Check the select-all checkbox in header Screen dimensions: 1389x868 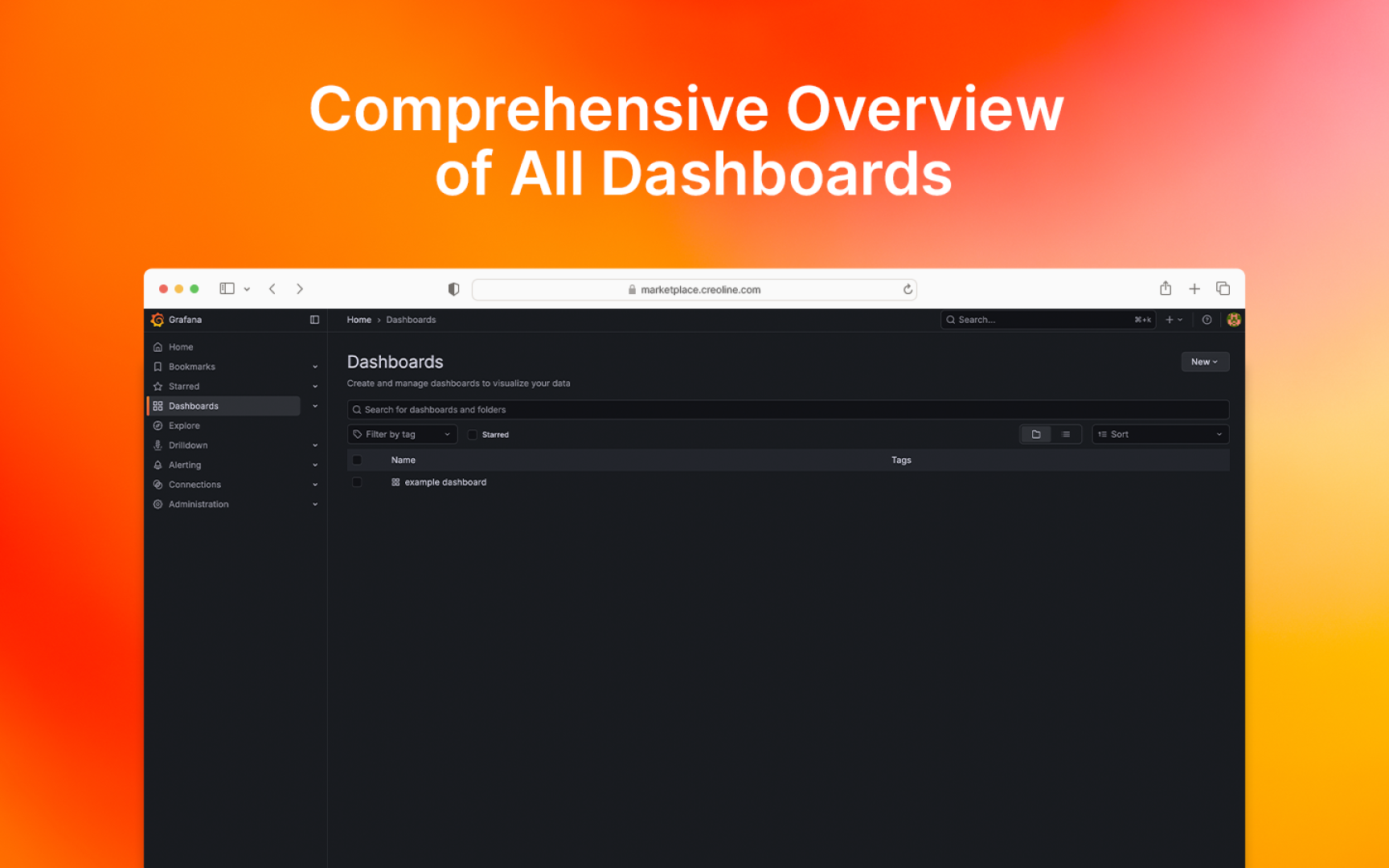357,461
